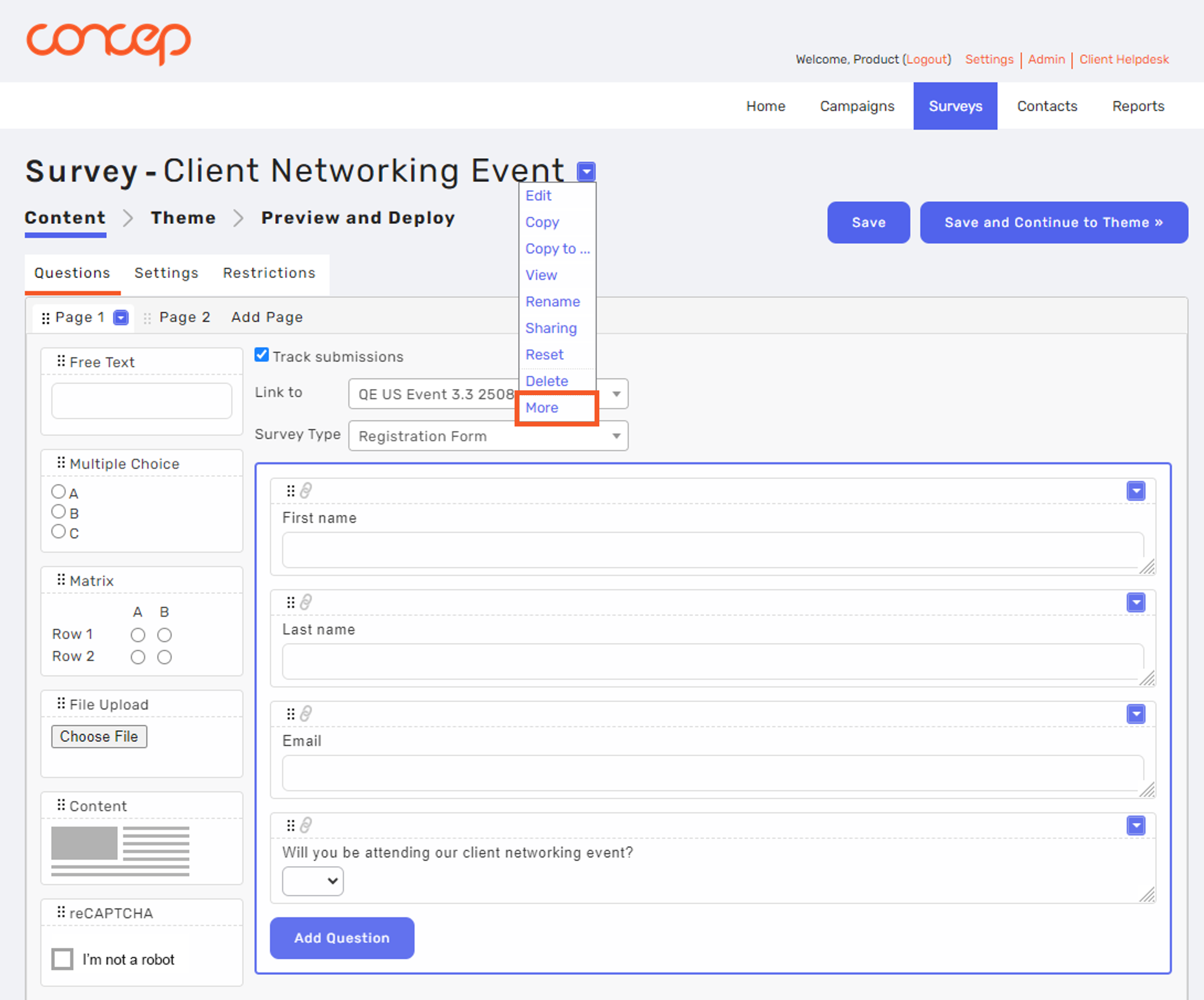Click the drag handle on Last name question
1204x1000 pixels.
[x=291, y=602]
